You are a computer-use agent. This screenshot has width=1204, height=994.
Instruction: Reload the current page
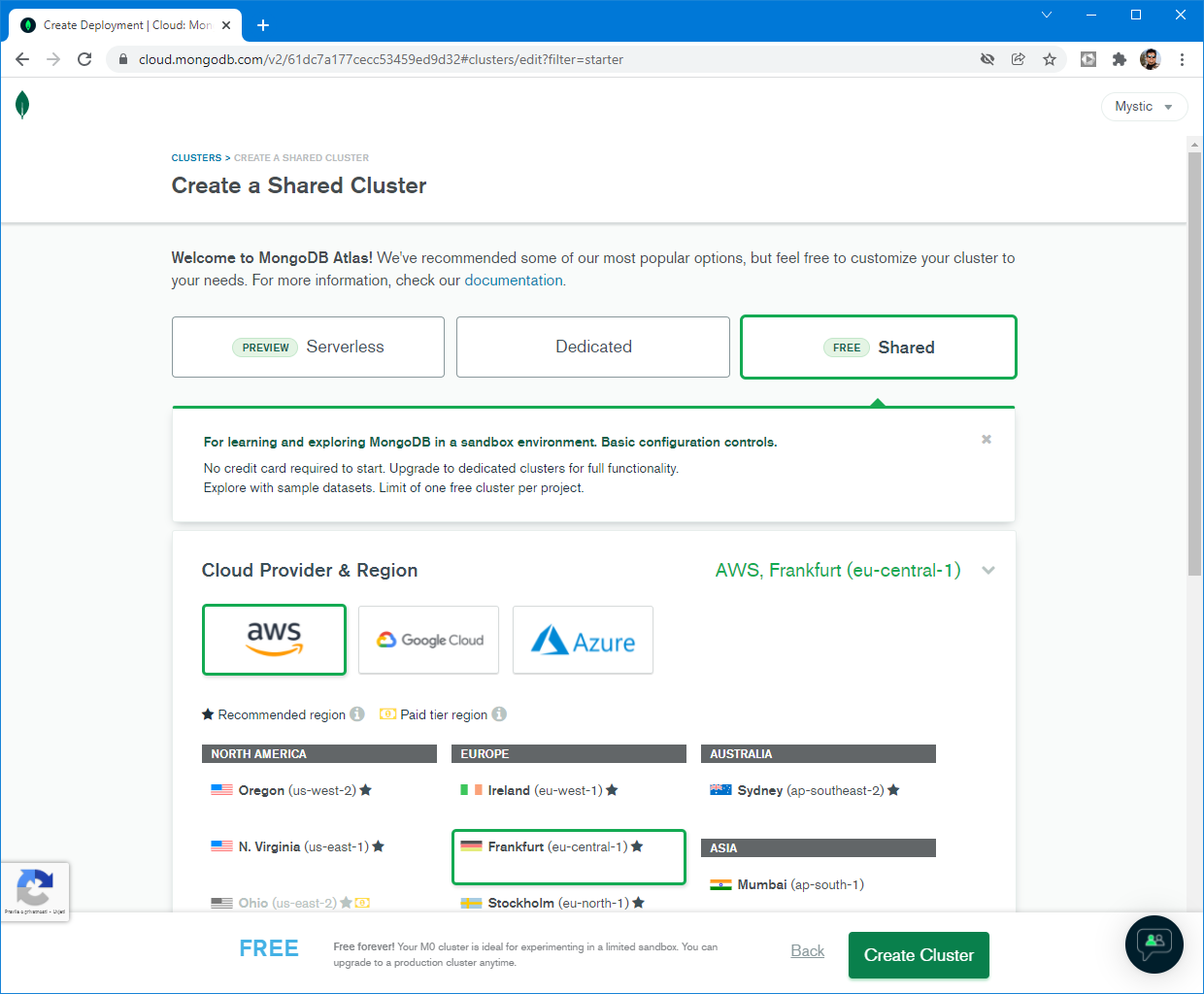84,59
